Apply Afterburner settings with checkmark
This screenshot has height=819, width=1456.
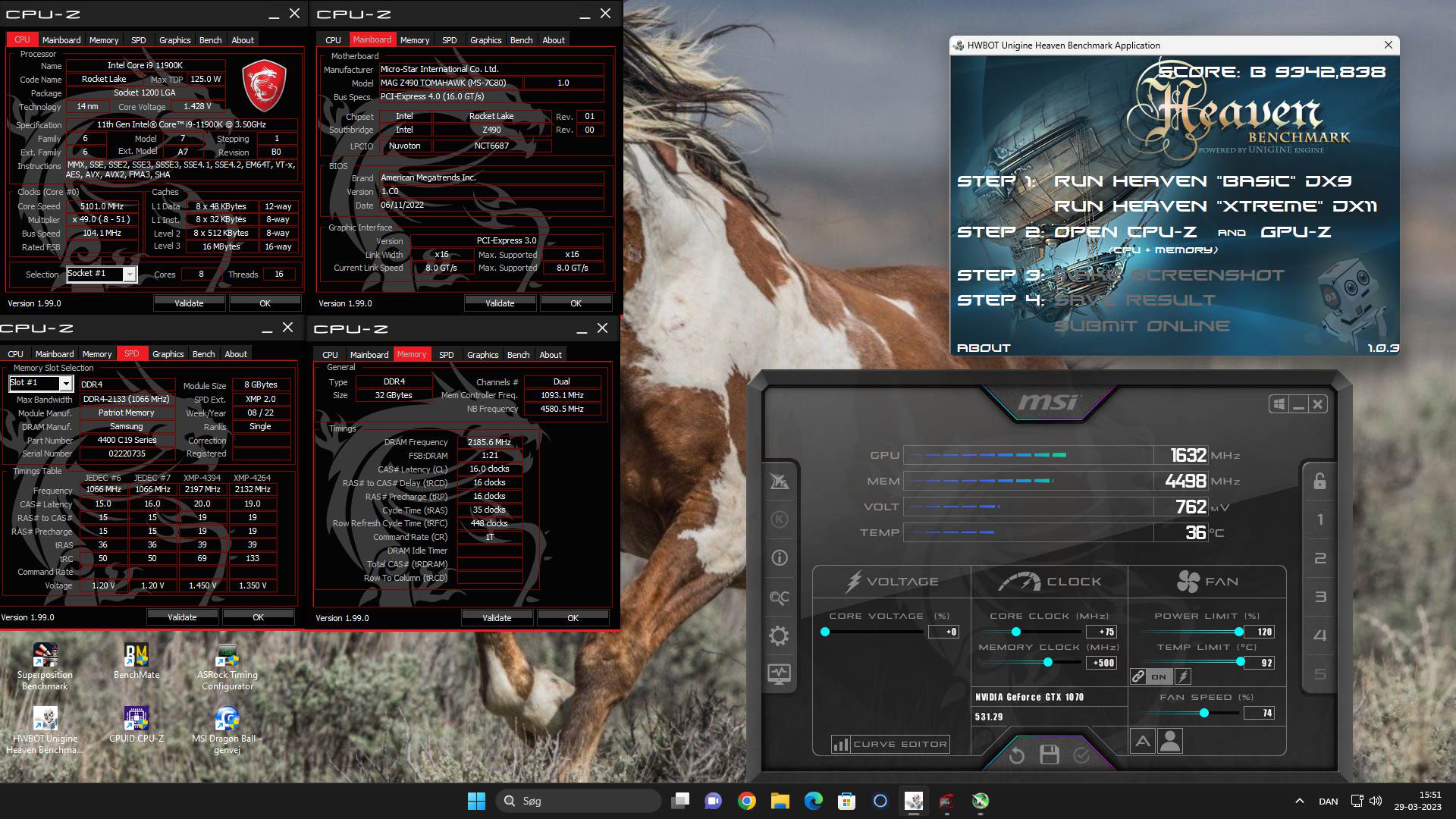pyautogui.click(x=1081, y=755)
